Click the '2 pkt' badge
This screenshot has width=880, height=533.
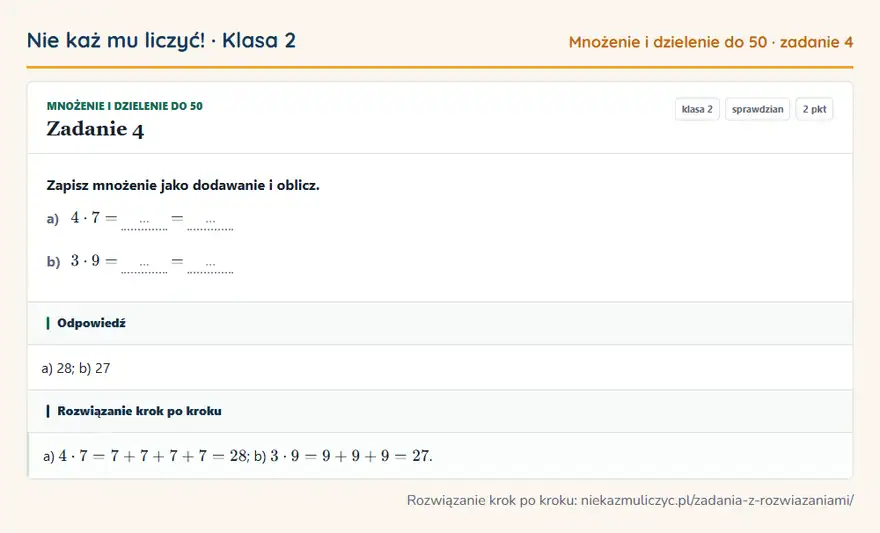(x=814, y=109)
